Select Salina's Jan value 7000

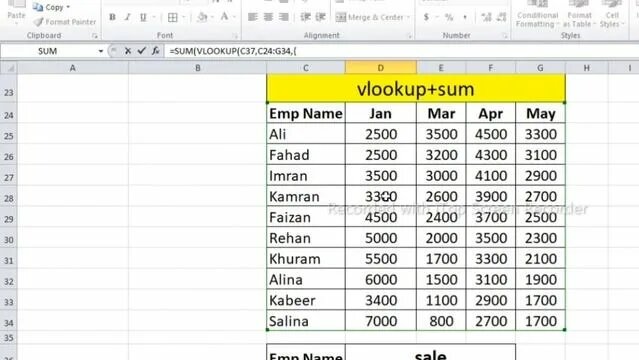click(x=381, y=321)
